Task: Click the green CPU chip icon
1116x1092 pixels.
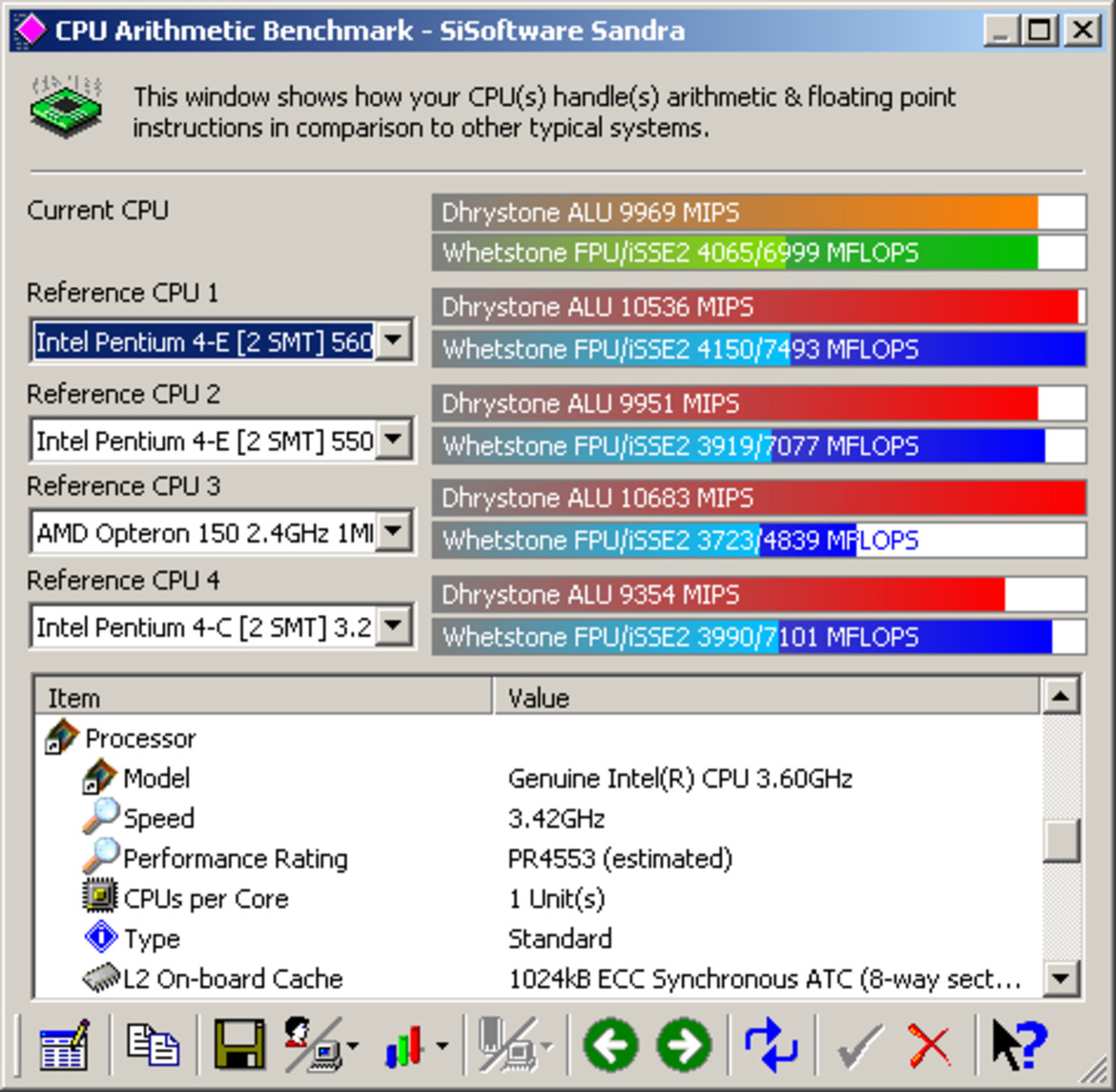Action: point(66,107)
